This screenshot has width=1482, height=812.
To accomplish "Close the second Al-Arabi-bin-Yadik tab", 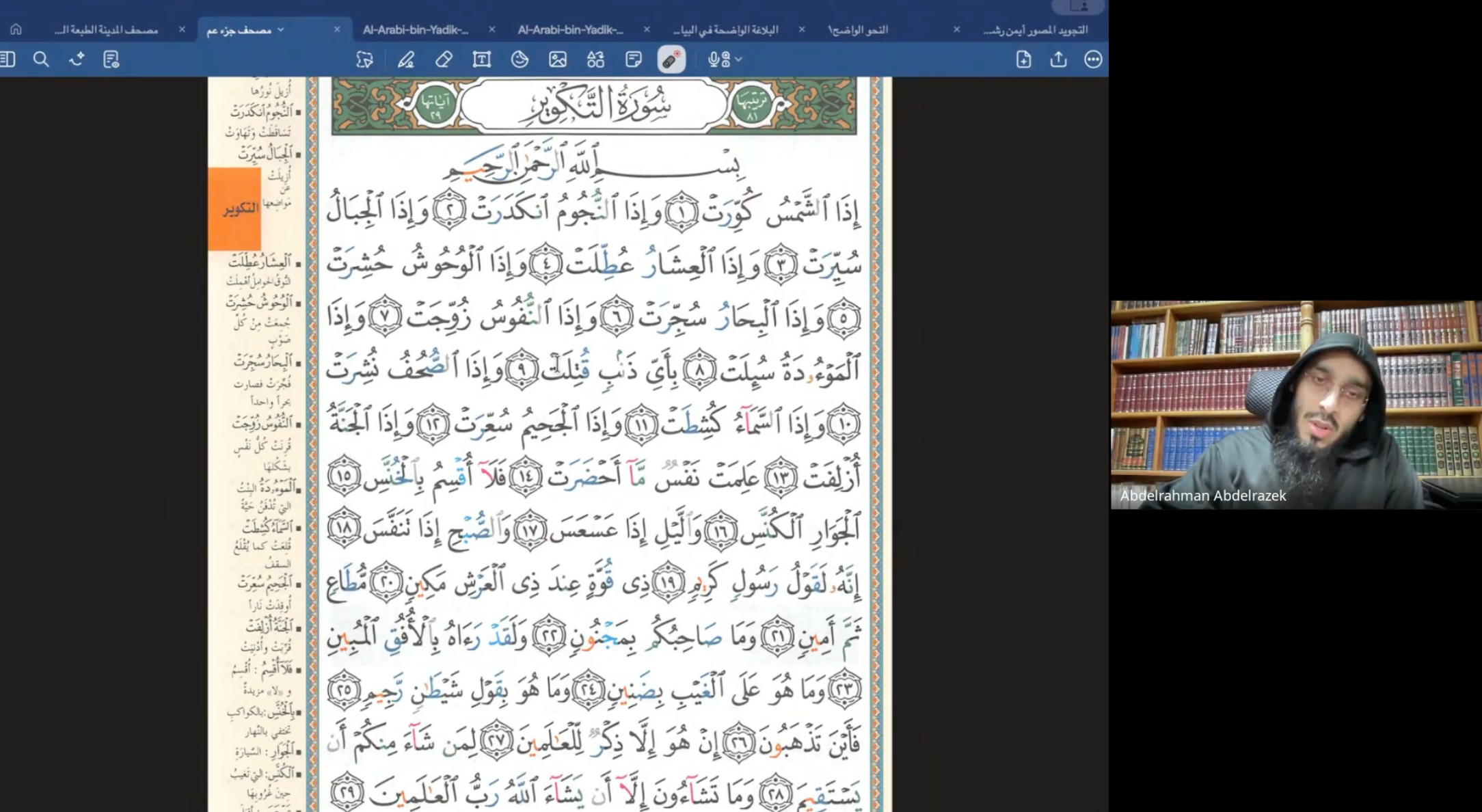I will coord(647,29).
